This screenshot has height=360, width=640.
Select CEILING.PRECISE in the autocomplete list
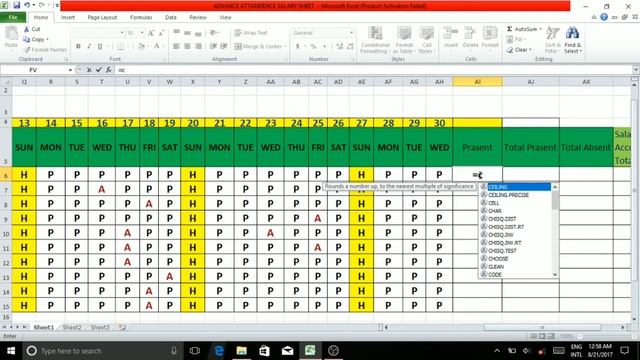tap(515, 195)
